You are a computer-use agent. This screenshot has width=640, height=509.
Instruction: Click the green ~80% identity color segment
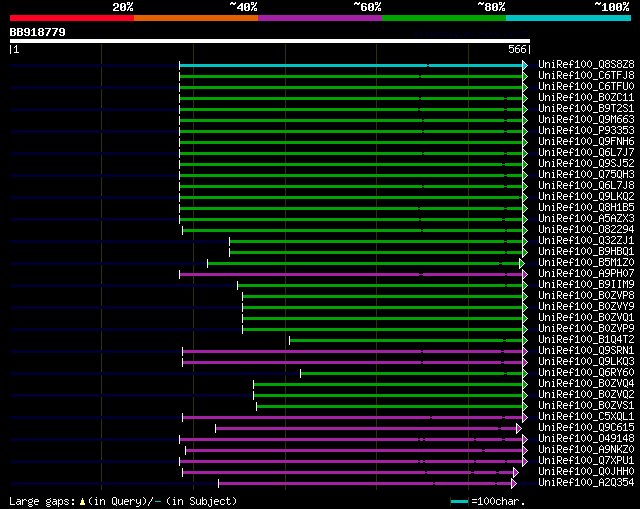tap(444, 18)
